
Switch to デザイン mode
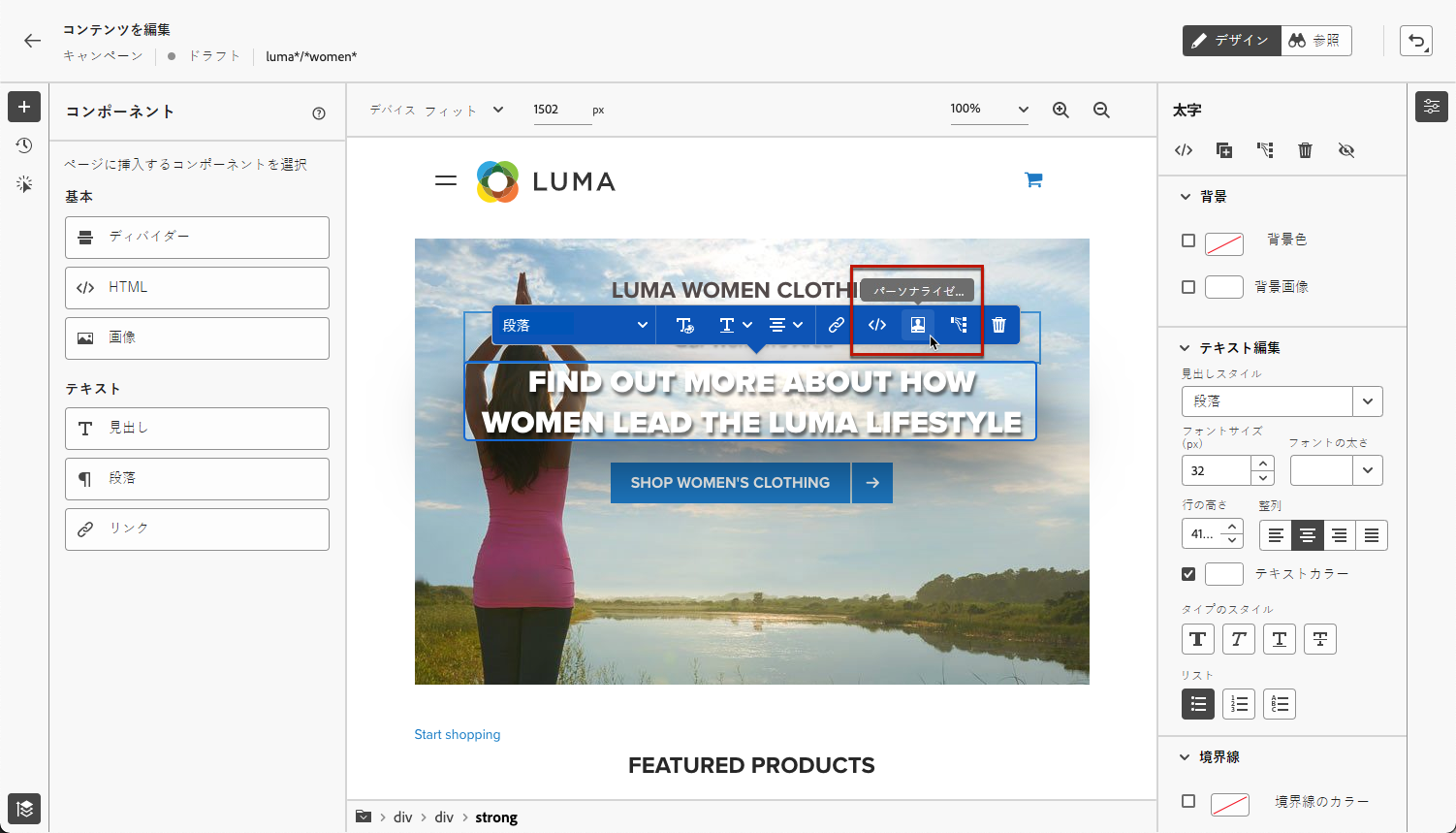(1231, 41)
